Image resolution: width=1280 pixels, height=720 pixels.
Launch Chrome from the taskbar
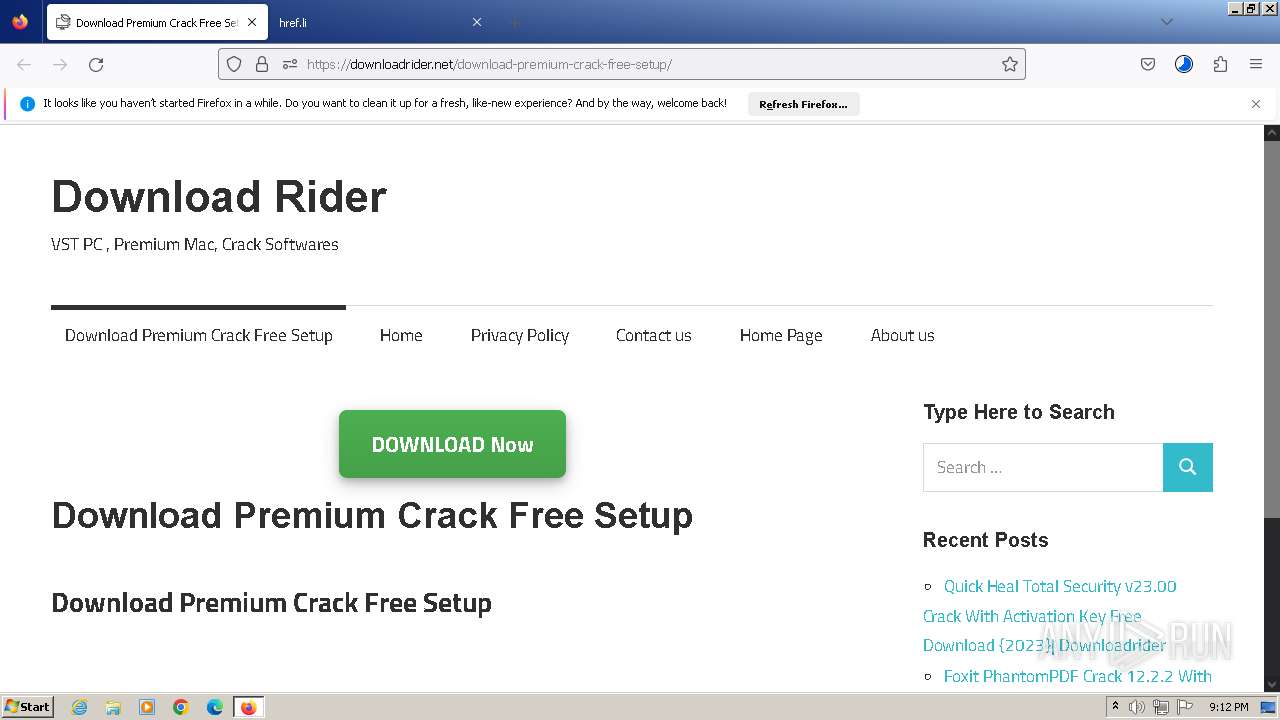click(x=181, y=707)
